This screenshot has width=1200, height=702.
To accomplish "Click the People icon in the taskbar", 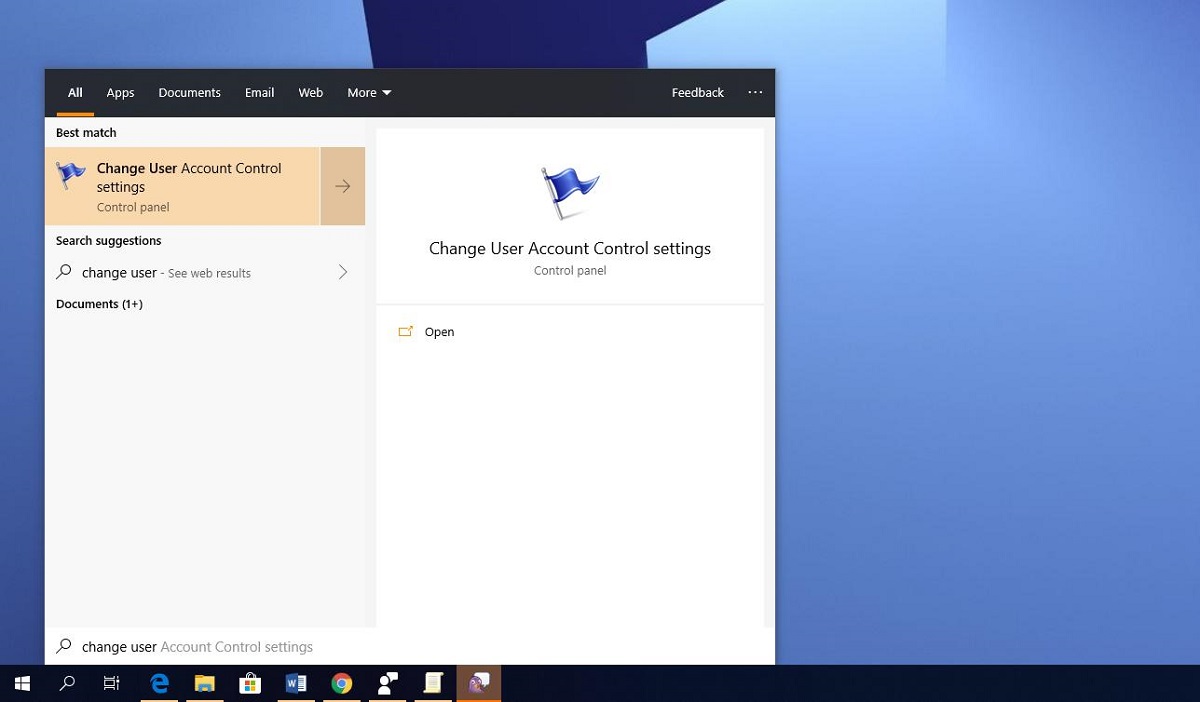I will pos(387,683).
